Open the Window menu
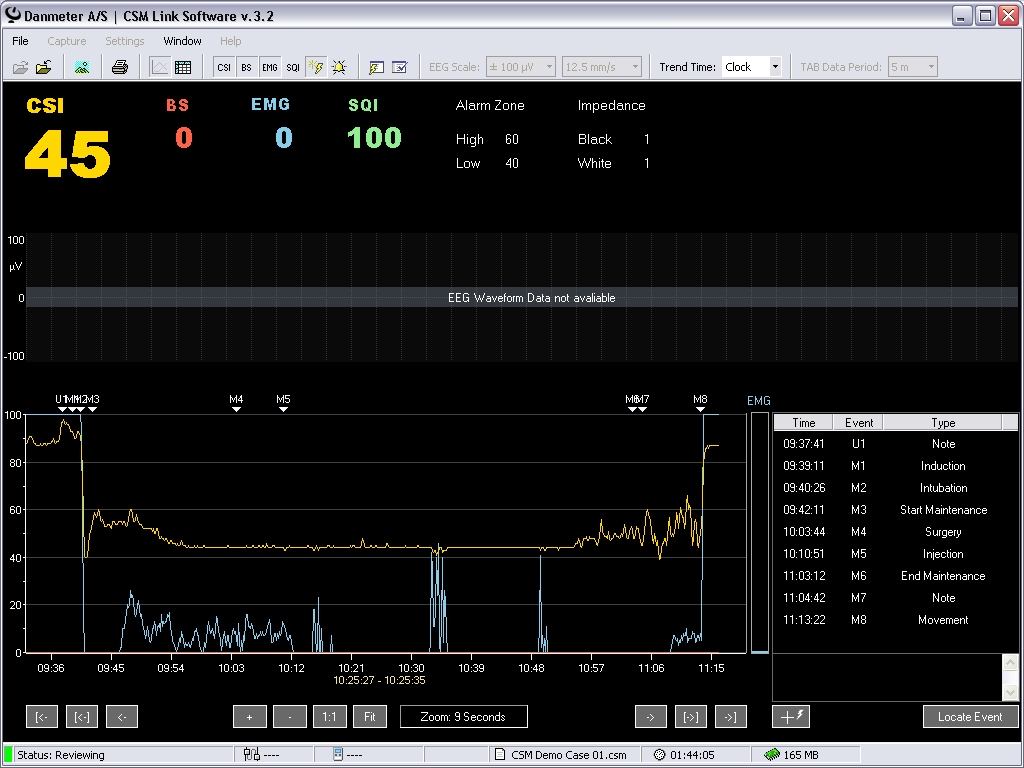 [182, 41]
